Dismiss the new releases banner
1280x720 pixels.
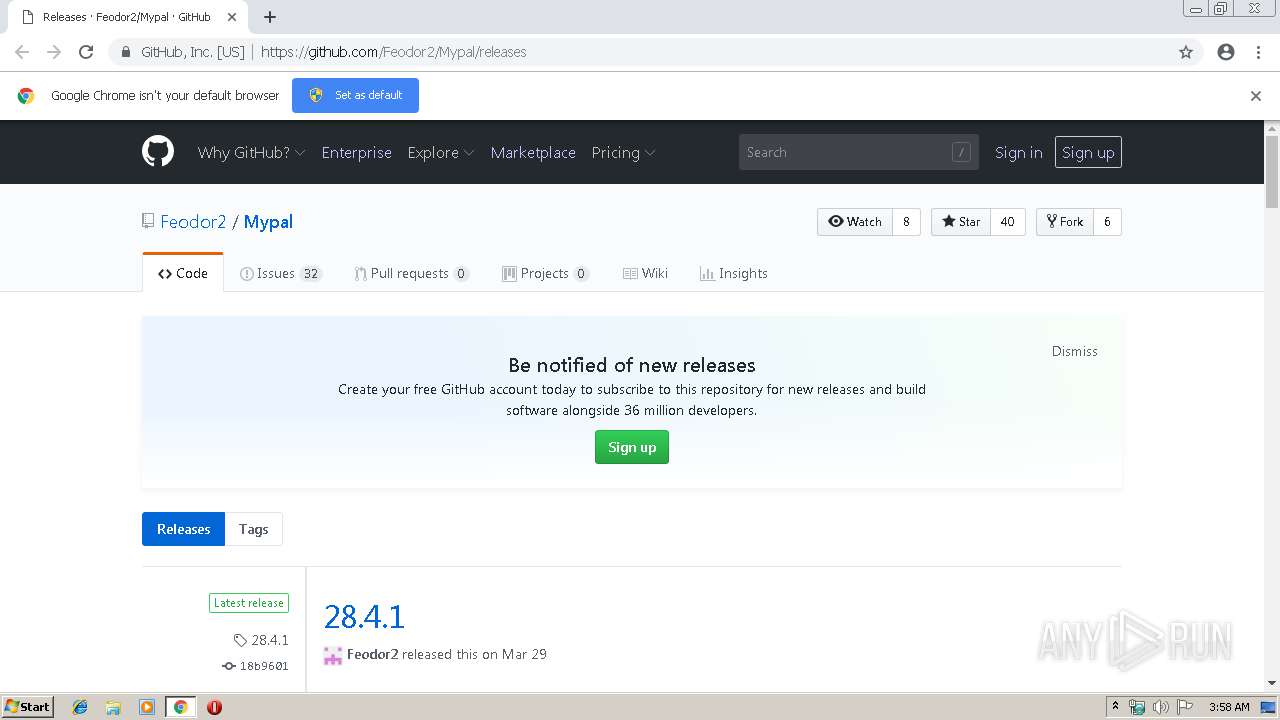(x=1075, y=351)
